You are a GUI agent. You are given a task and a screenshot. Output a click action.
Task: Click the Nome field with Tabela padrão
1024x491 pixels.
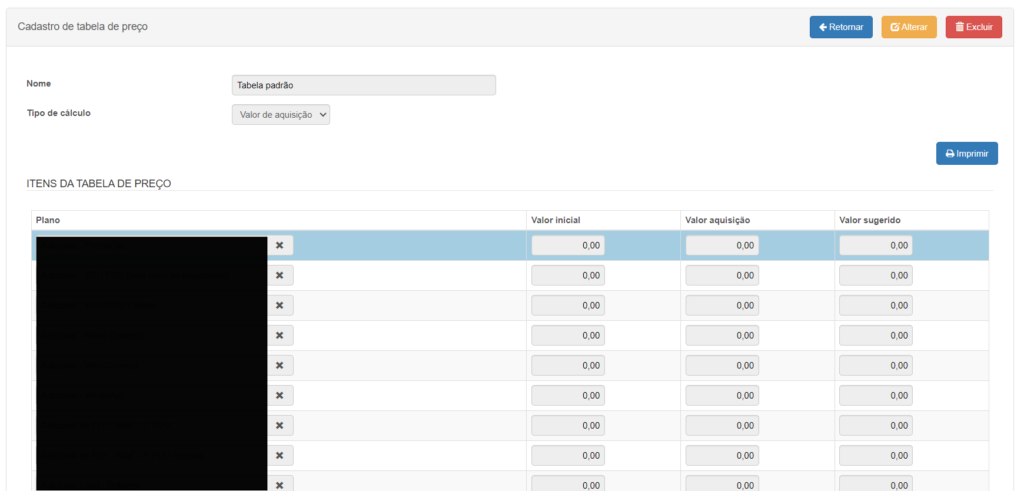point(363,85)
